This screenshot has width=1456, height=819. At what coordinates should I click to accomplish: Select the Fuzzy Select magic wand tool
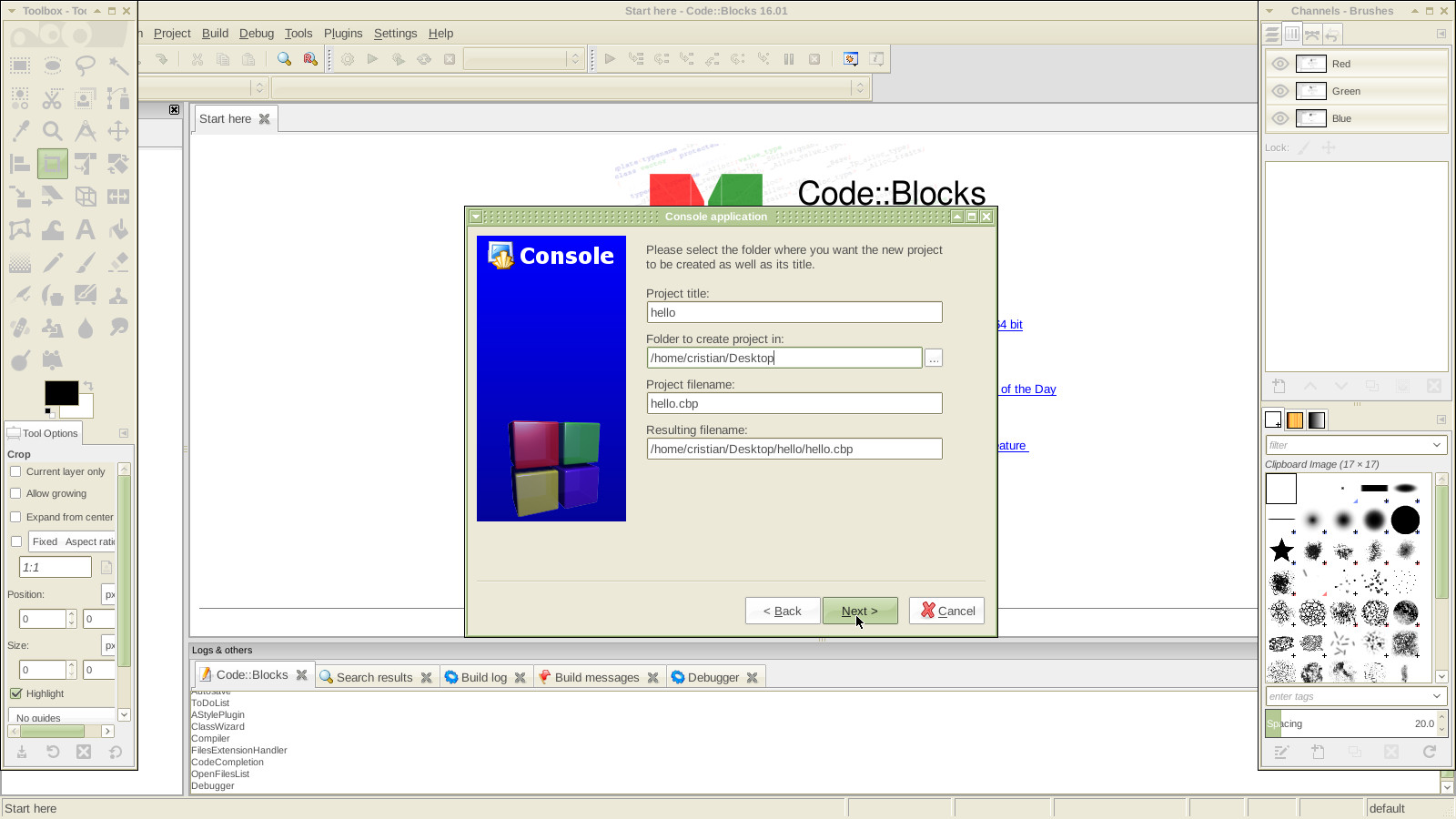tap(118, 66)
